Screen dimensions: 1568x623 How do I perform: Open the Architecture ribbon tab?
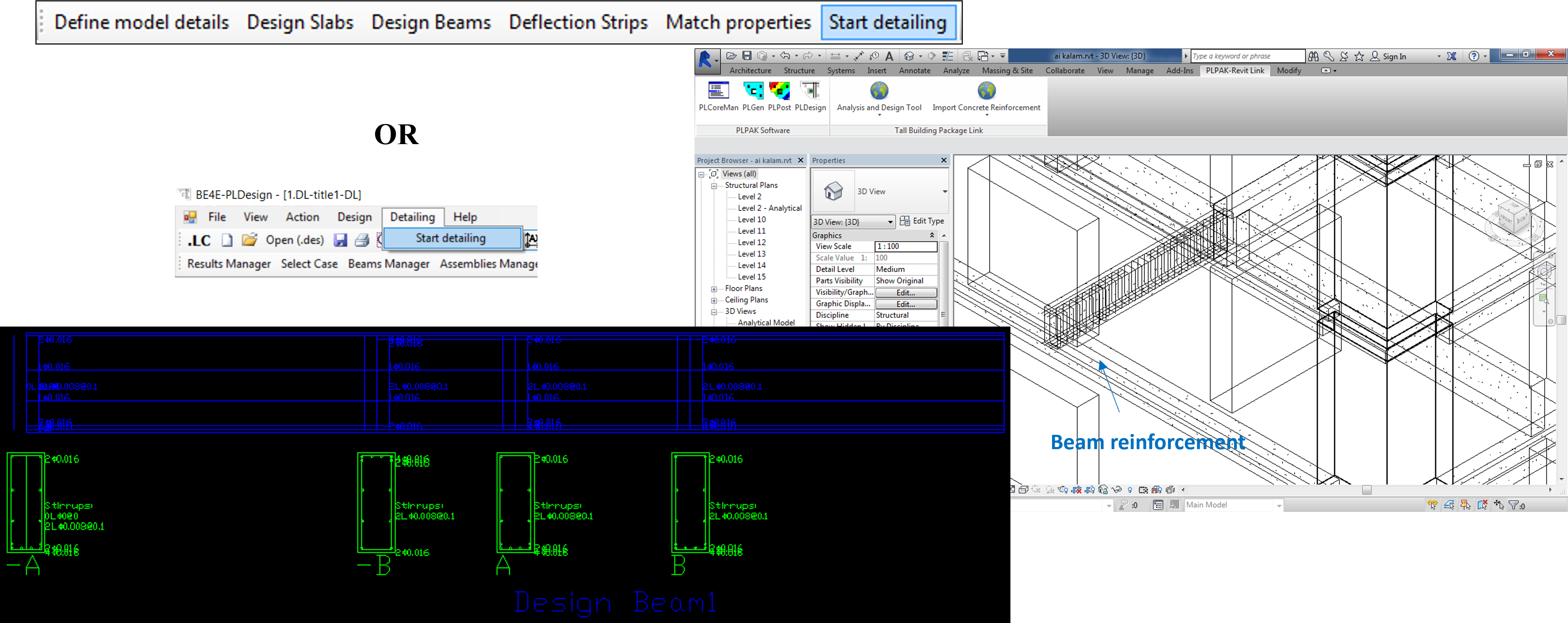[x=750, y=71]
